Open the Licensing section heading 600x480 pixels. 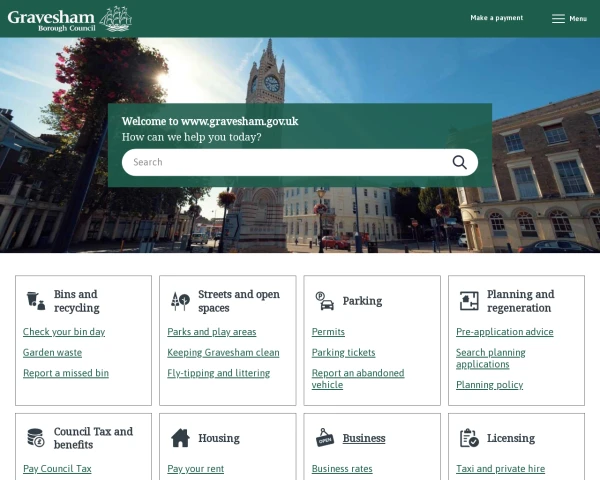click(511, 438)
